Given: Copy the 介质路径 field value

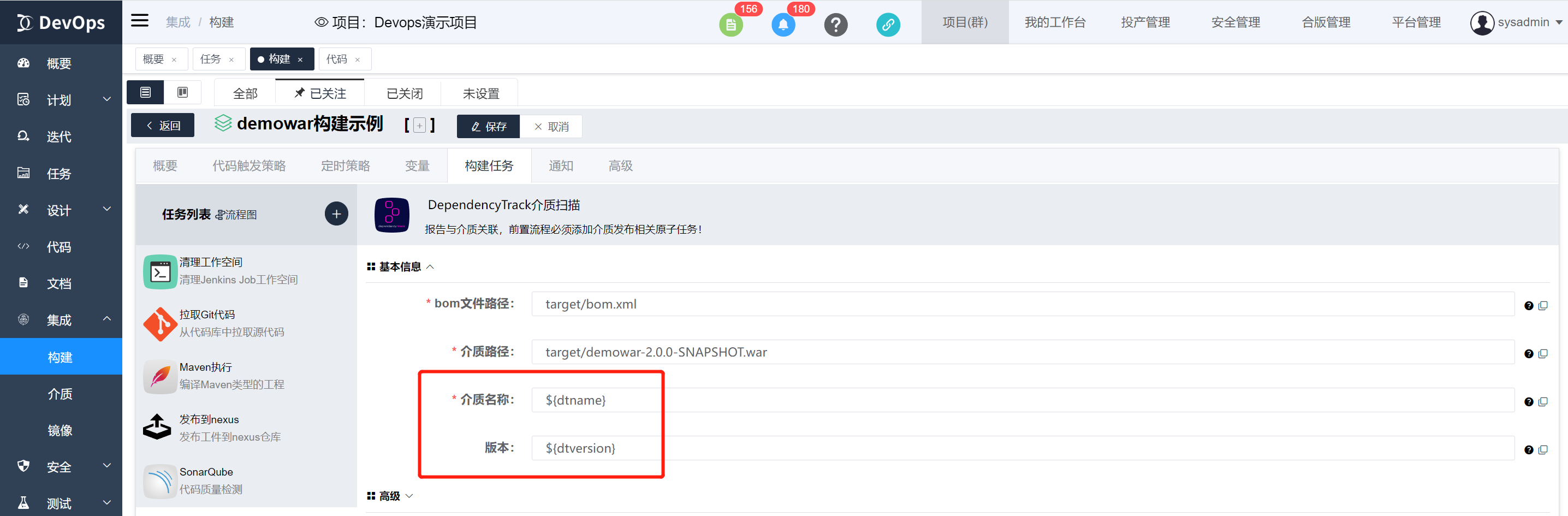Looking at the screenshot, I should [1543, 353].
